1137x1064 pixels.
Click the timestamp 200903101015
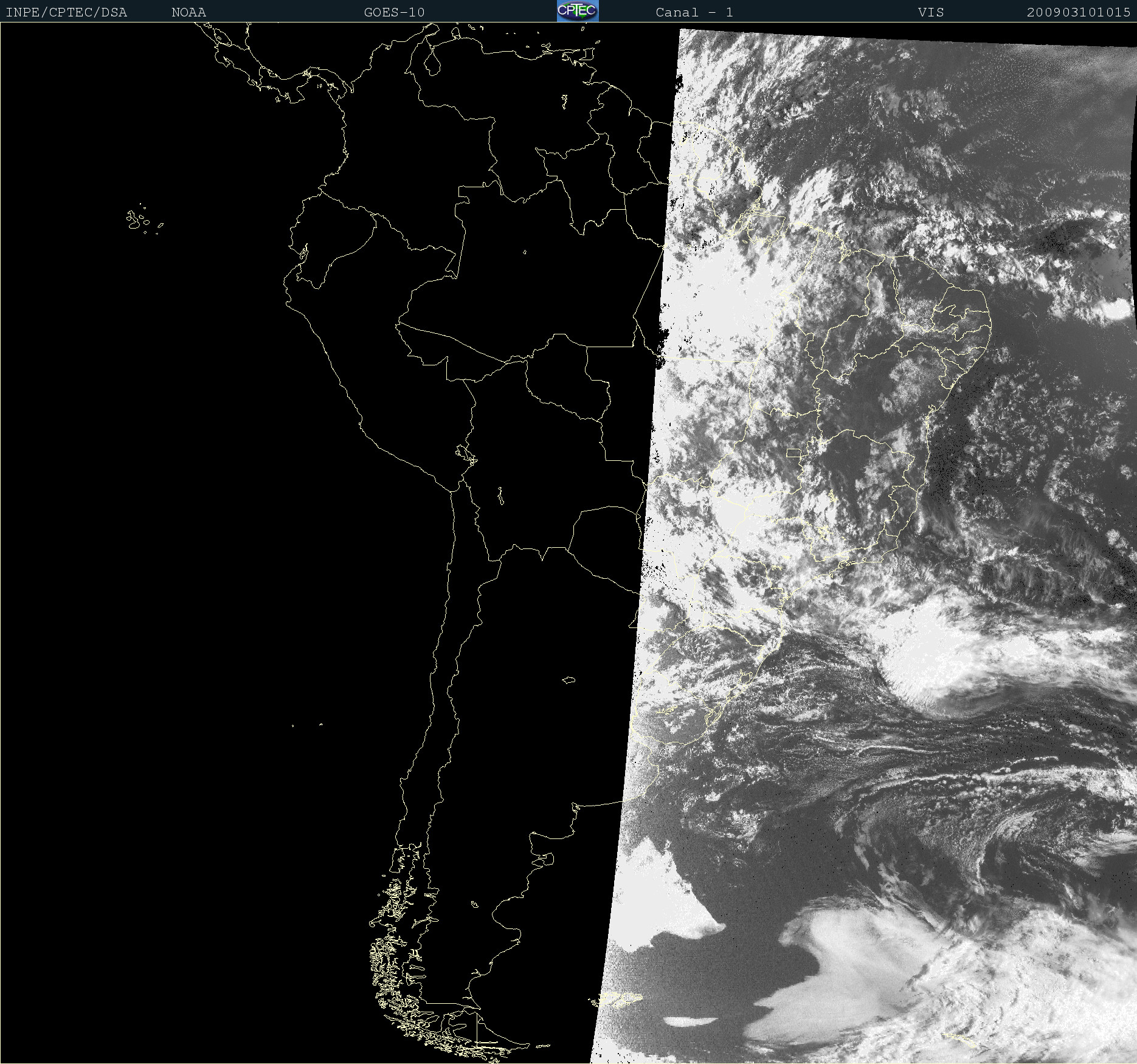tap(1079, 12)
